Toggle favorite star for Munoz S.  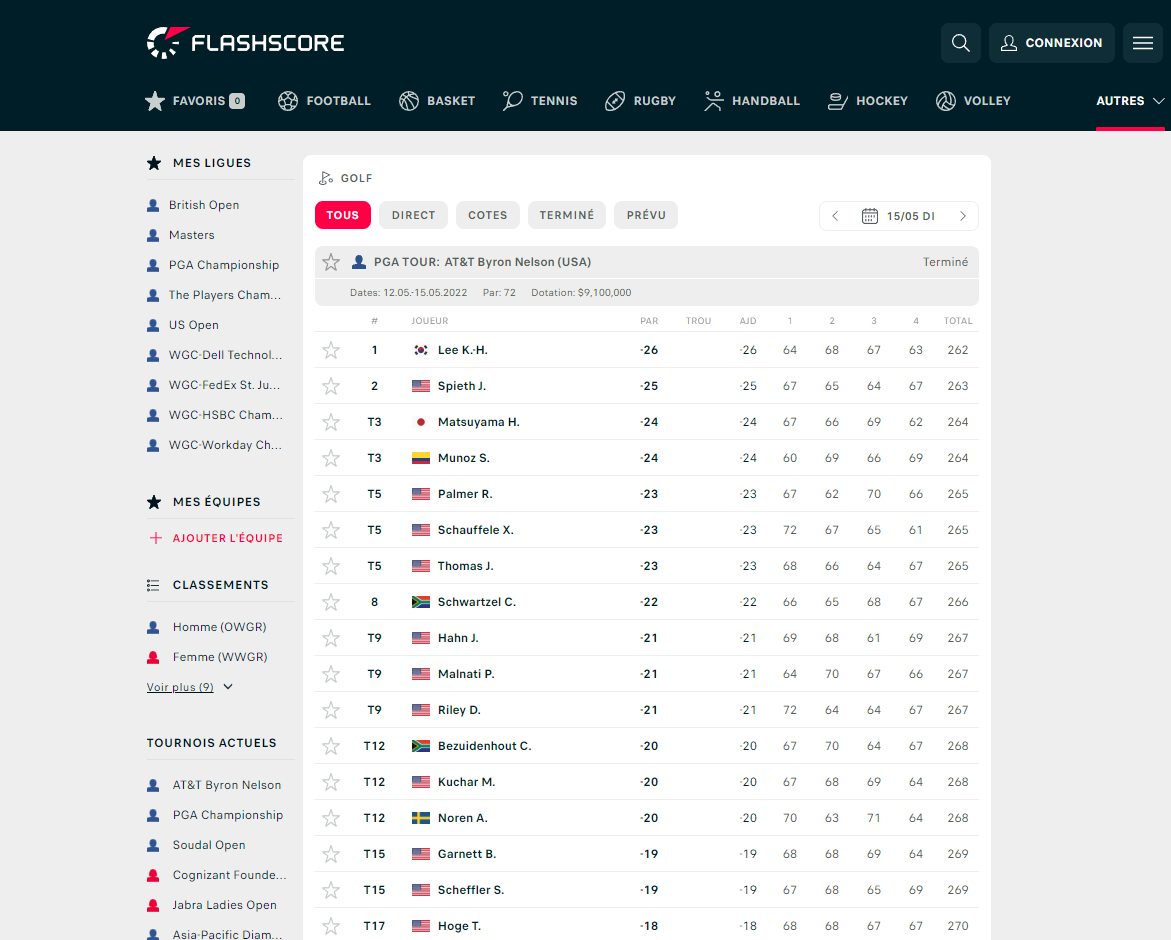[x=331, y=458]
